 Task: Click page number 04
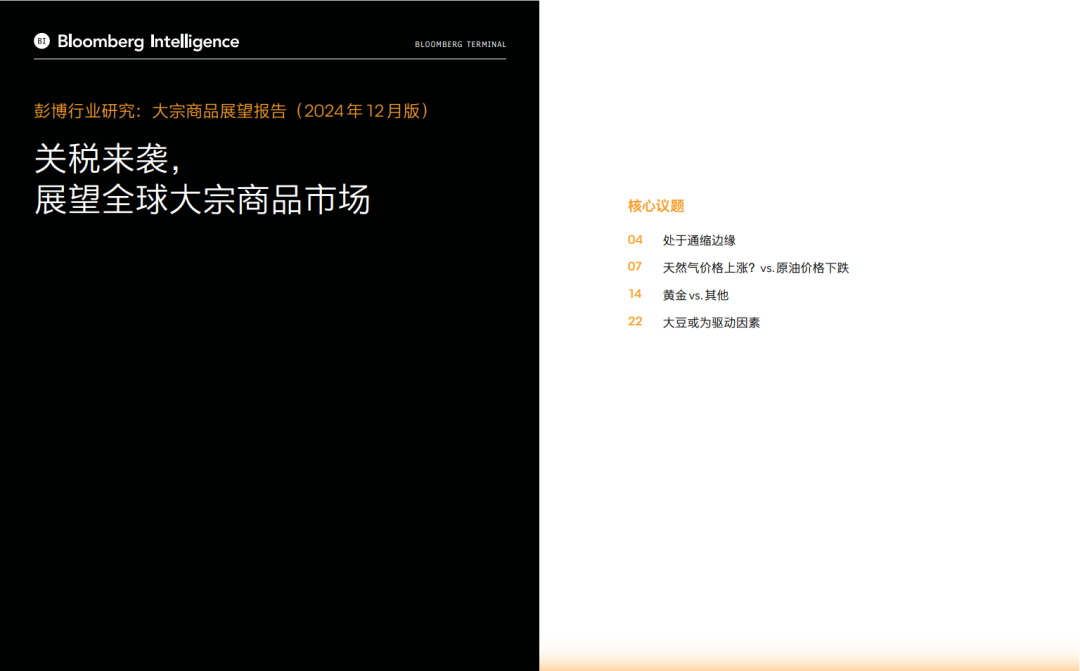(x=635, y=240)
